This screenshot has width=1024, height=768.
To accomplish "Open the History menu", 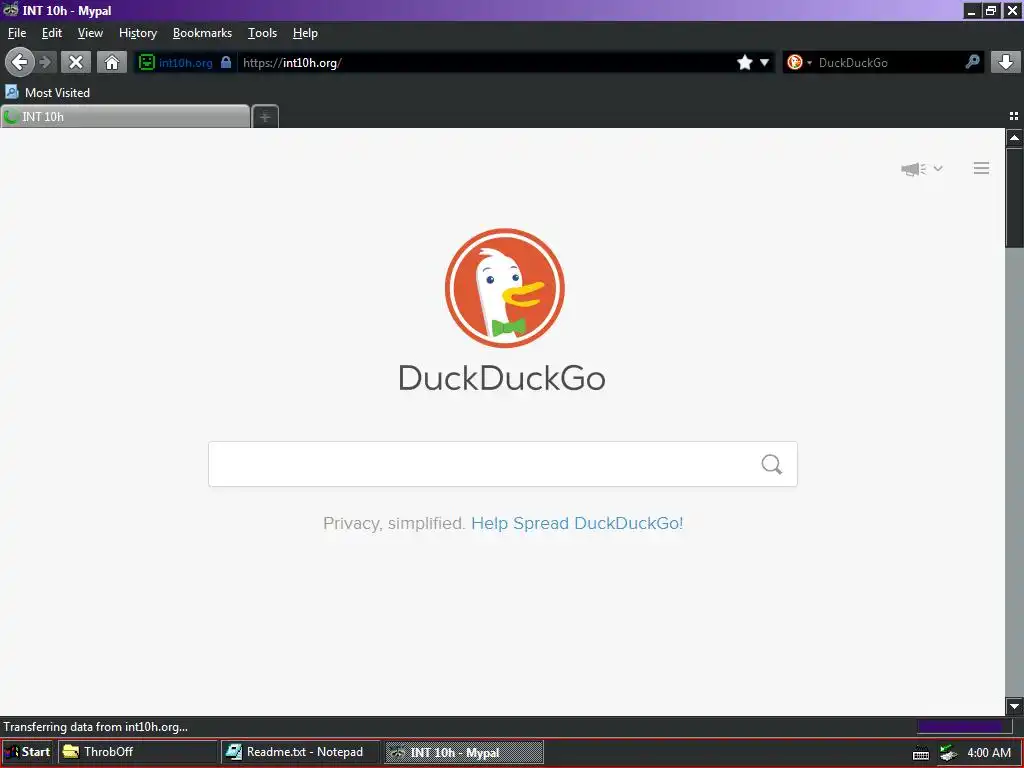I will point(138,33).
